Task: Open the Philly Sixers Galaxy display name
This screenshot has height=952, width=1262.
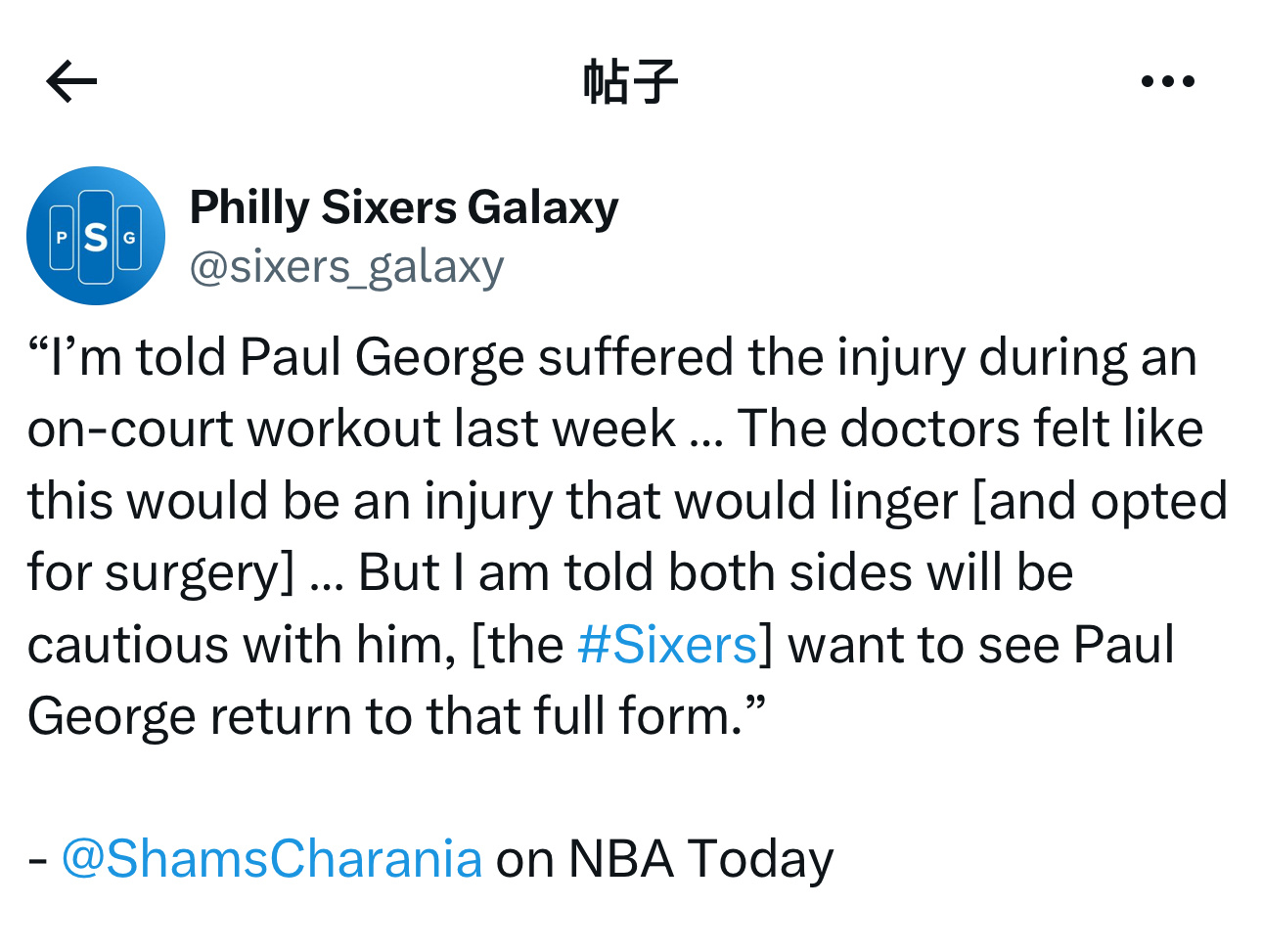Action: 404,207
